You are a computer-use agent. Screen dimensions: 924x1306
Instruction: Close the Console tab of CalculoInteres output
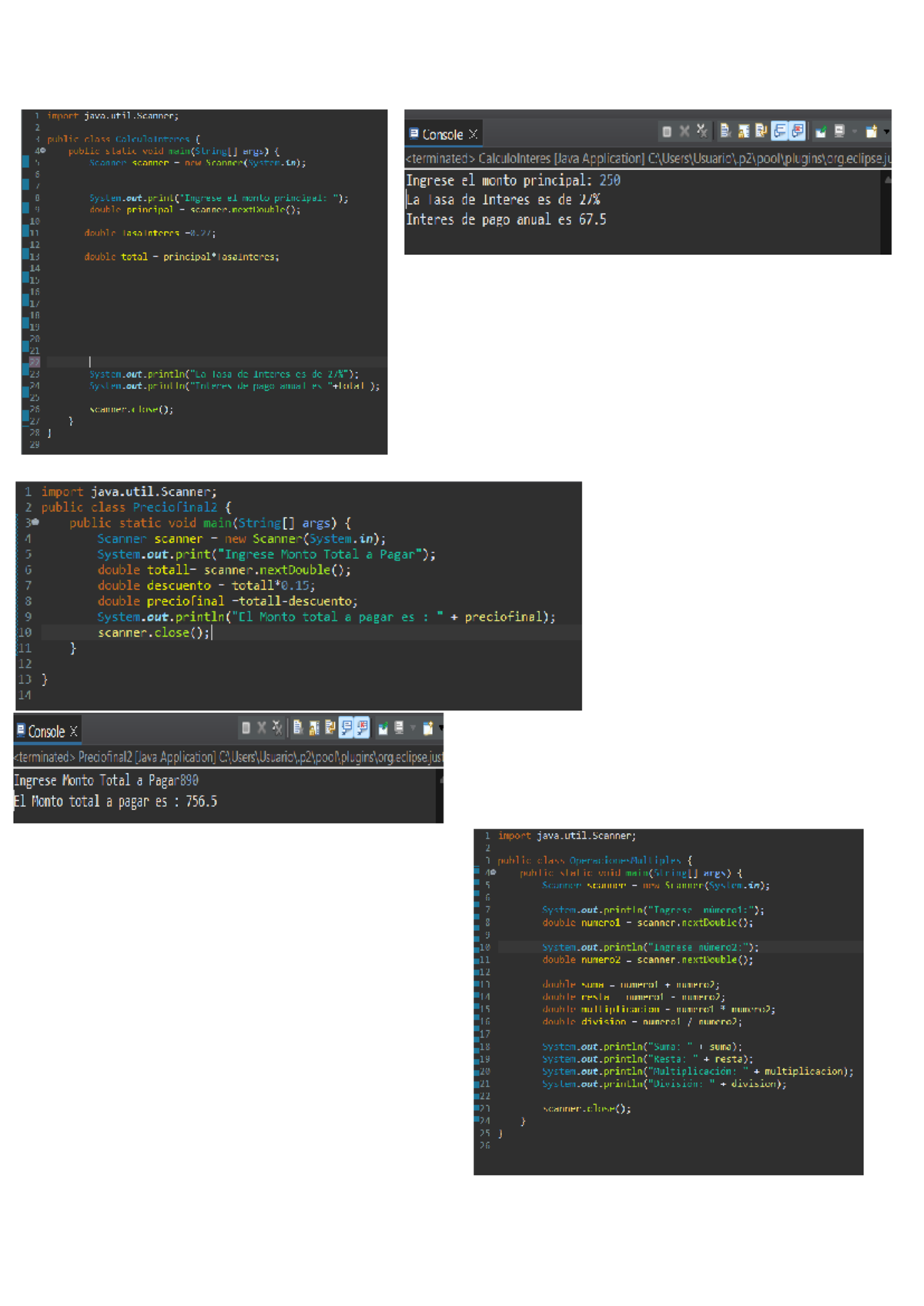474,134
